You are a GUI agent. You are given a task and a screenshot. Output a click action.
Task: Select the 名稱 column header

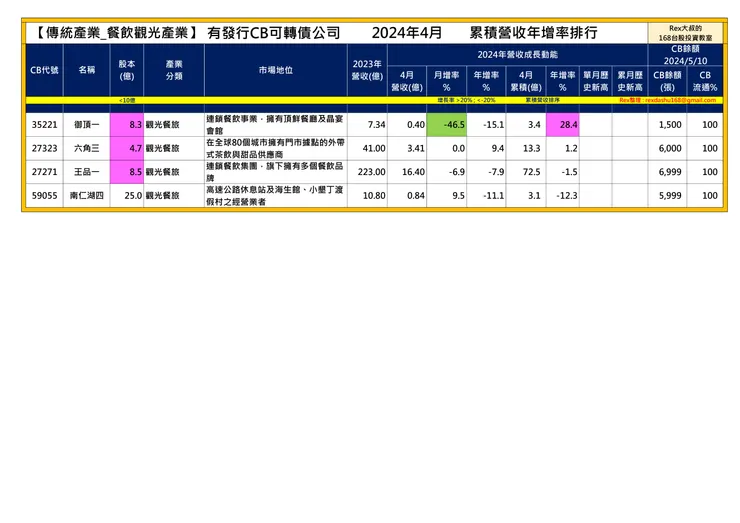(x=87, y=70)
